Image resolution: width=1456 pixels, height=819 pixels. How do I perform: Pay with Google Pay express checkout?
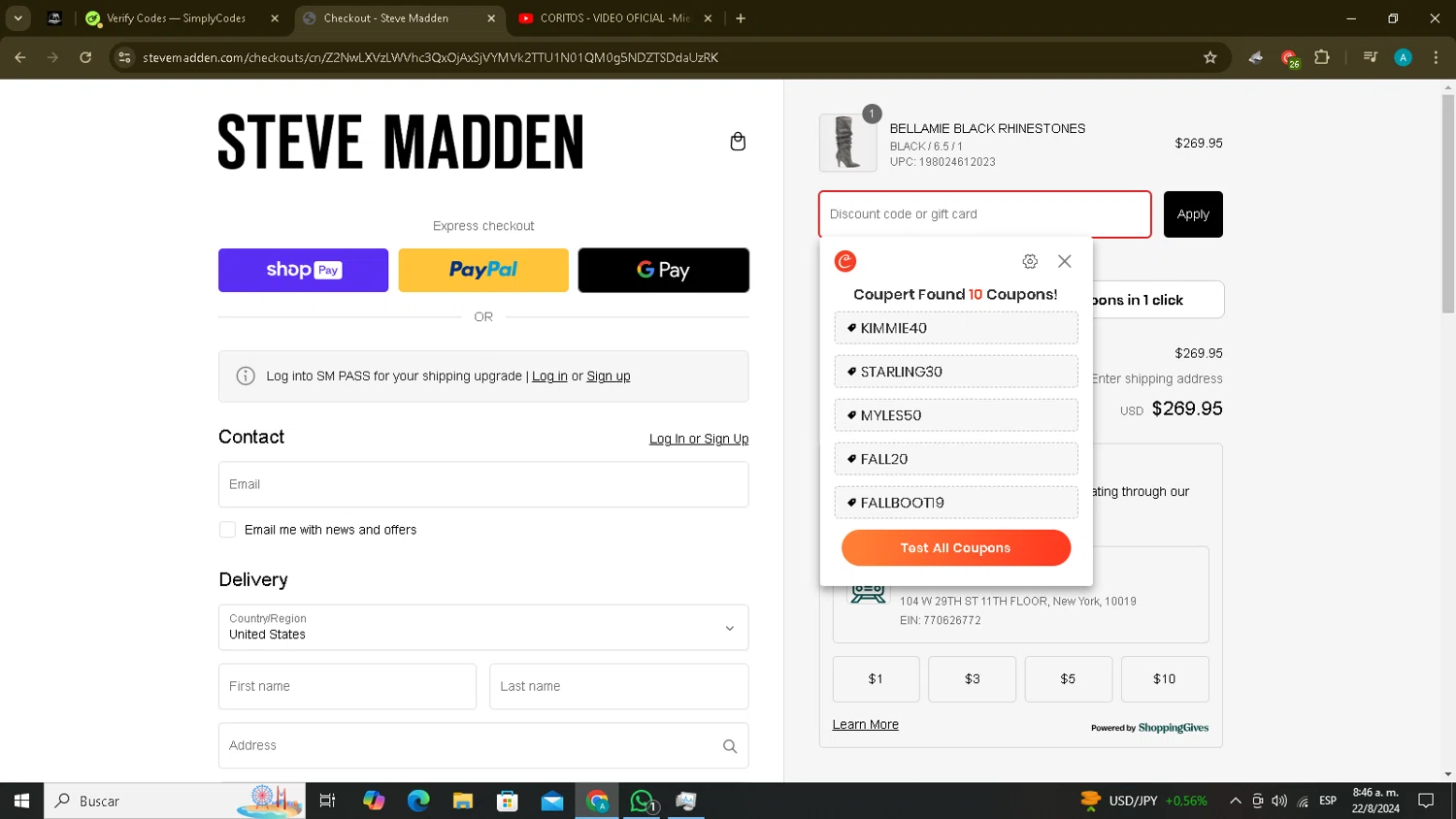coord(663,270)
